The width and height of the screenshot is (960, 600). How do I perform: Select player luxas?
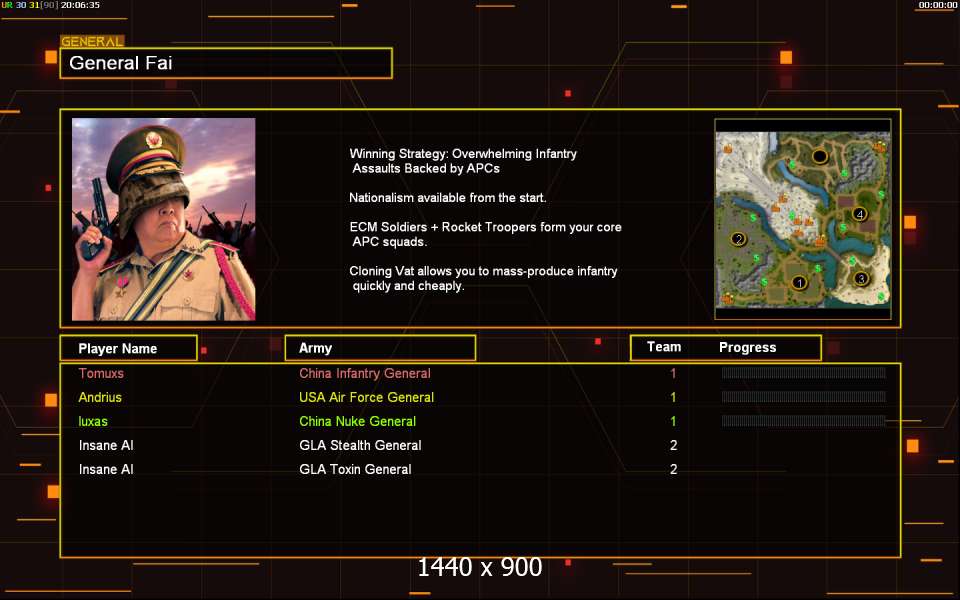[93, 421]
